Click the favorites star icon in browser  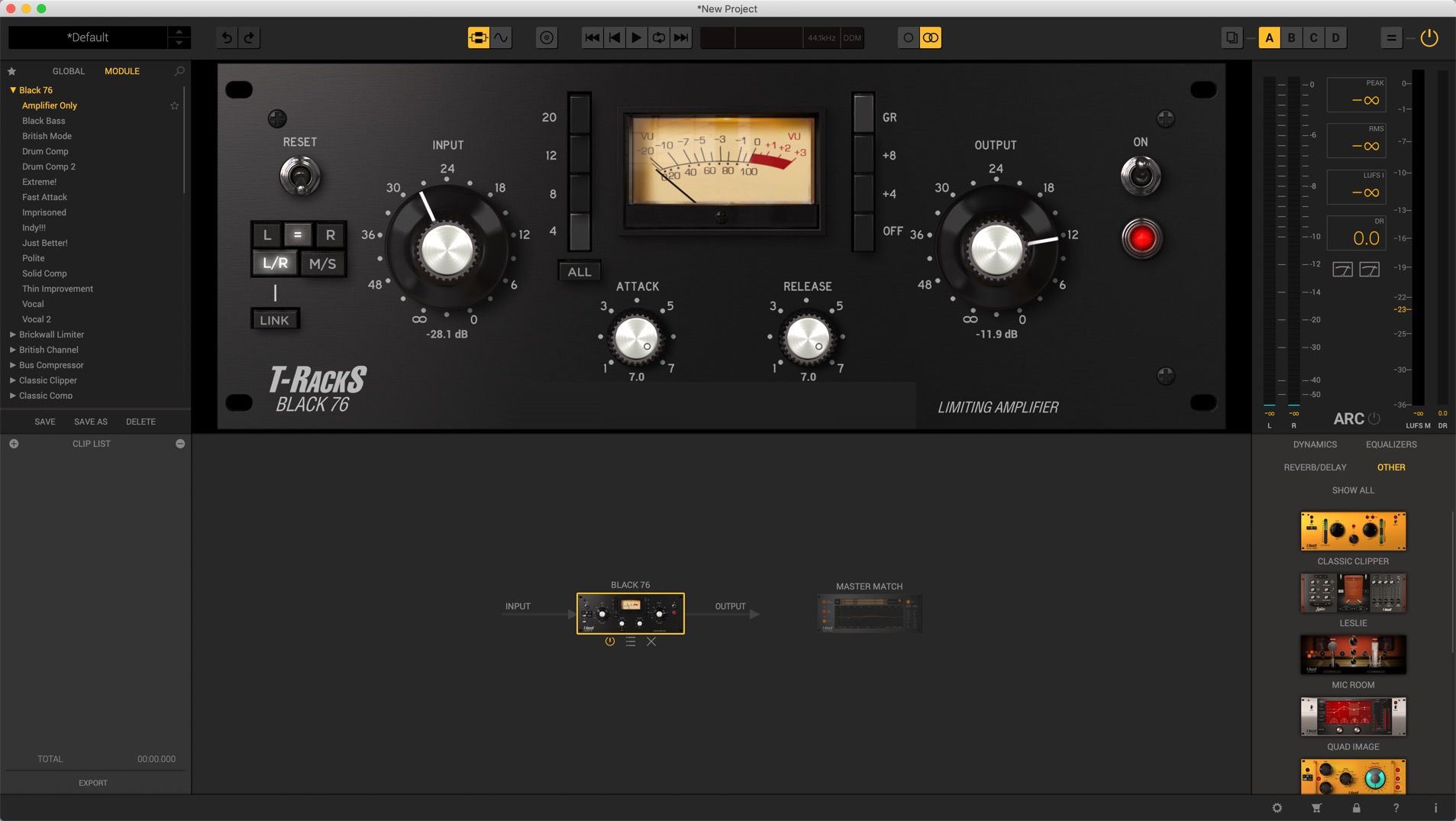pos(11,71)
